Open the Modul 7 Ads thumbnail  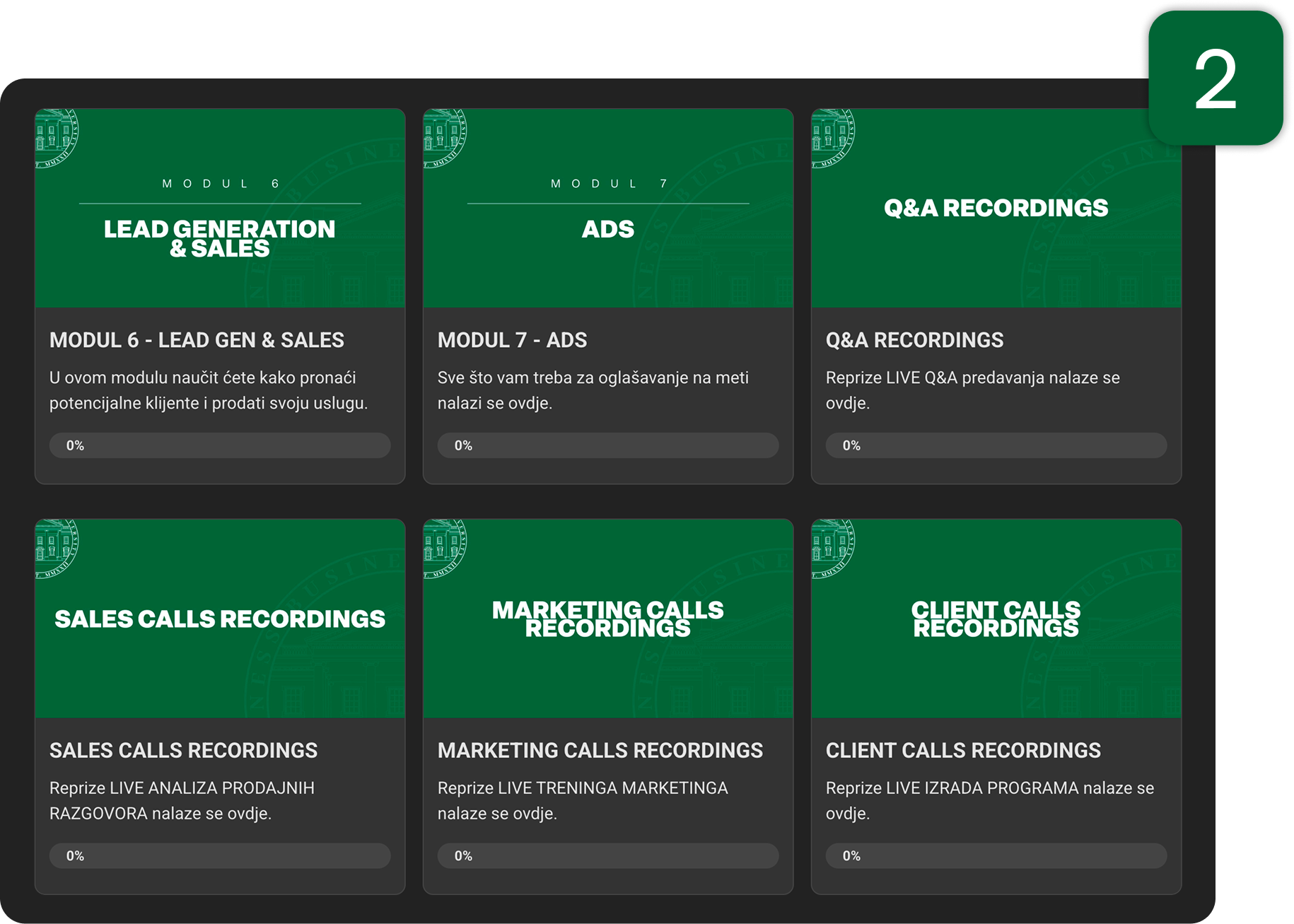[x=608, y=208]
